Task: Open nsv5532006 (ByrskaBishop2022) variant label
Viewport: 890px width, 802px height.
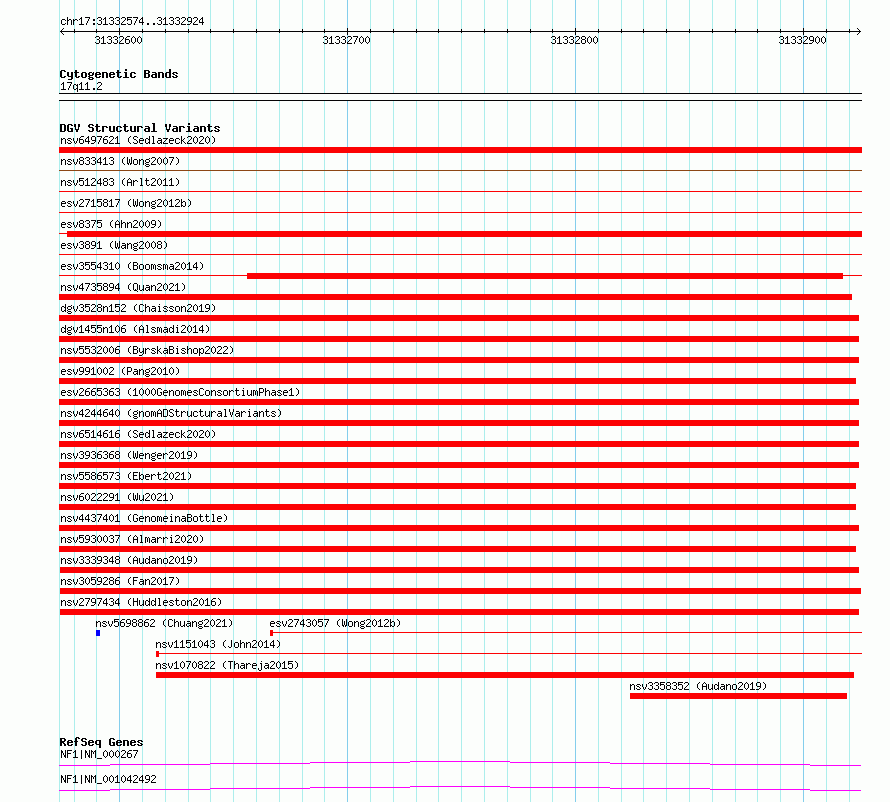Action: 147,350
